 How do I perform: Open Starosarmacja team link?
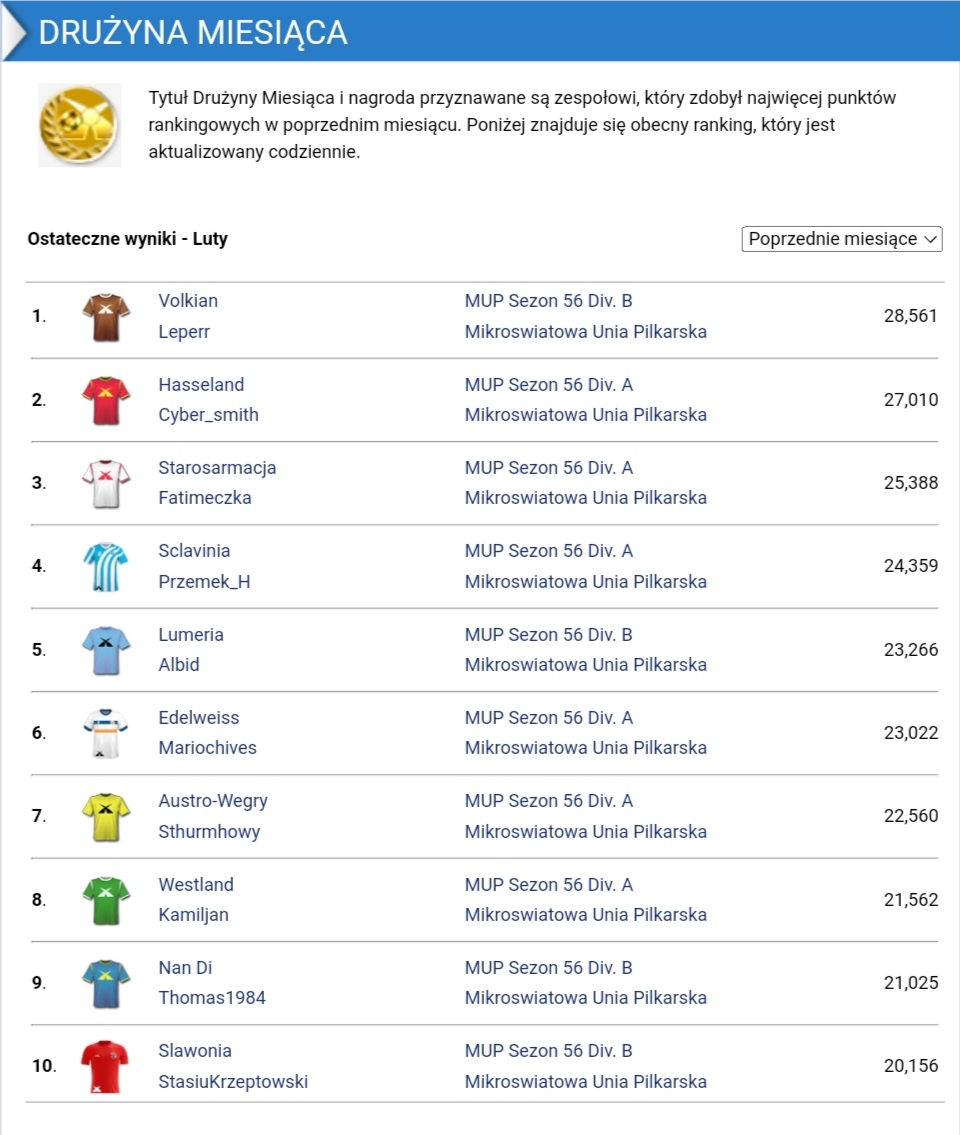click(217, 468)
